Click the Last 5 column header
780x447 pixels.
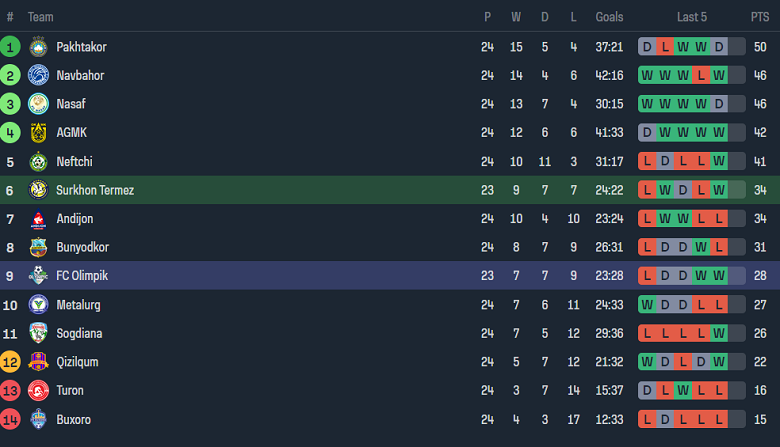point(692,17)
